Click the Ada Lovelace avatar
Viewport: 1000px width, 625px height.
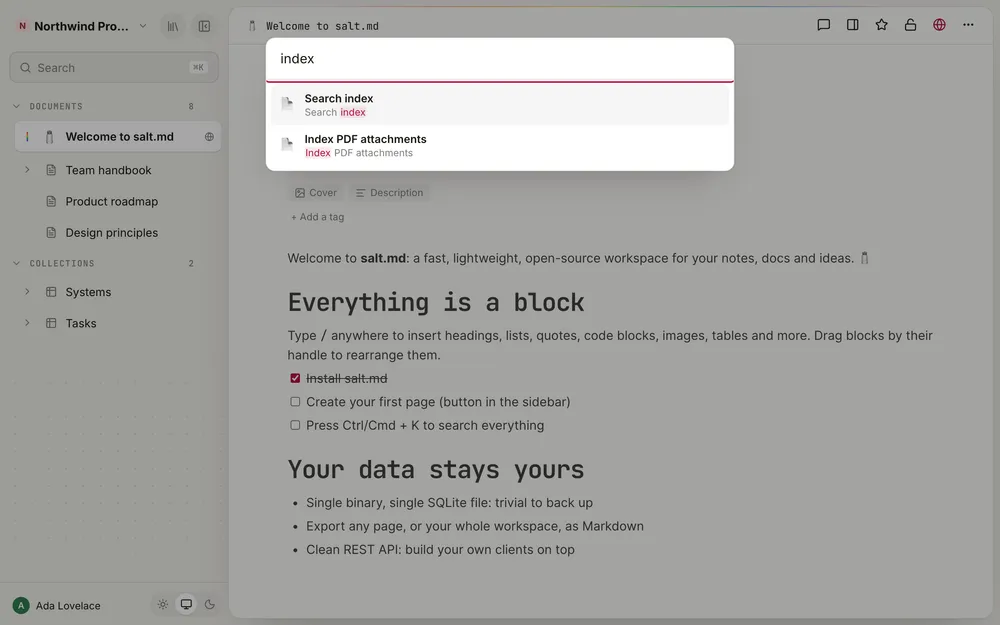[x=21, y=605]
